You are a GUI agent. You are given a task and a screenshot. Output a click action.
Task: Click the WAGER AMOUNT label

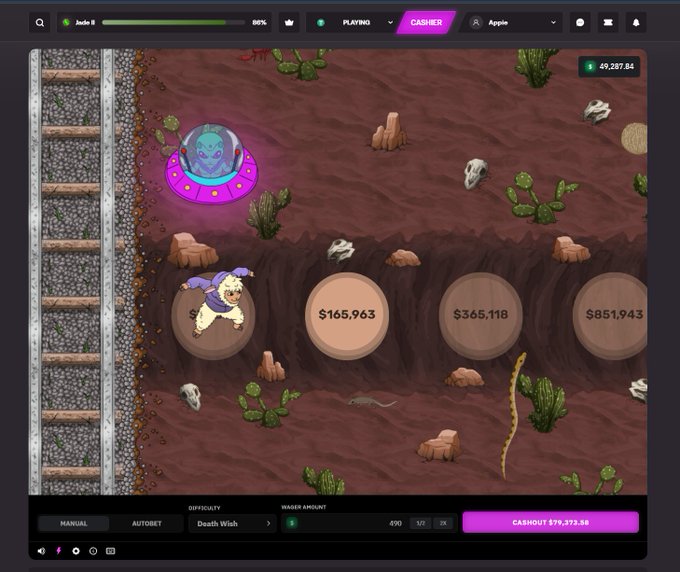point(304,507)
